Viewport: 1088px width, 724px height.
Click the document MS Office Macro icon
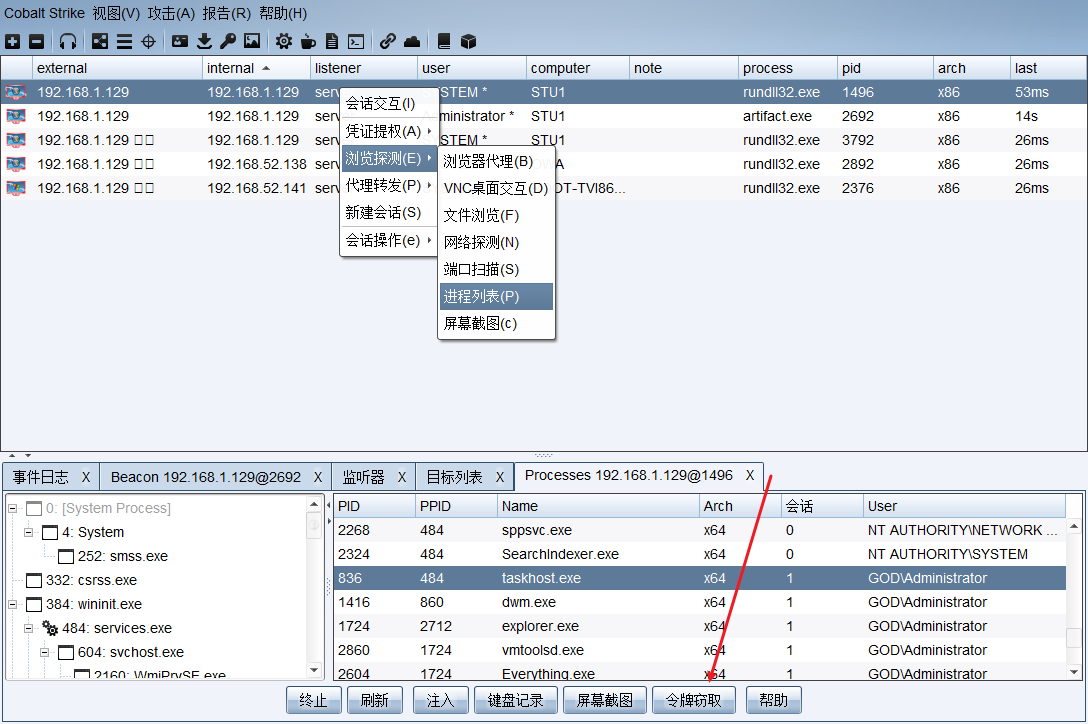point(332,42)
